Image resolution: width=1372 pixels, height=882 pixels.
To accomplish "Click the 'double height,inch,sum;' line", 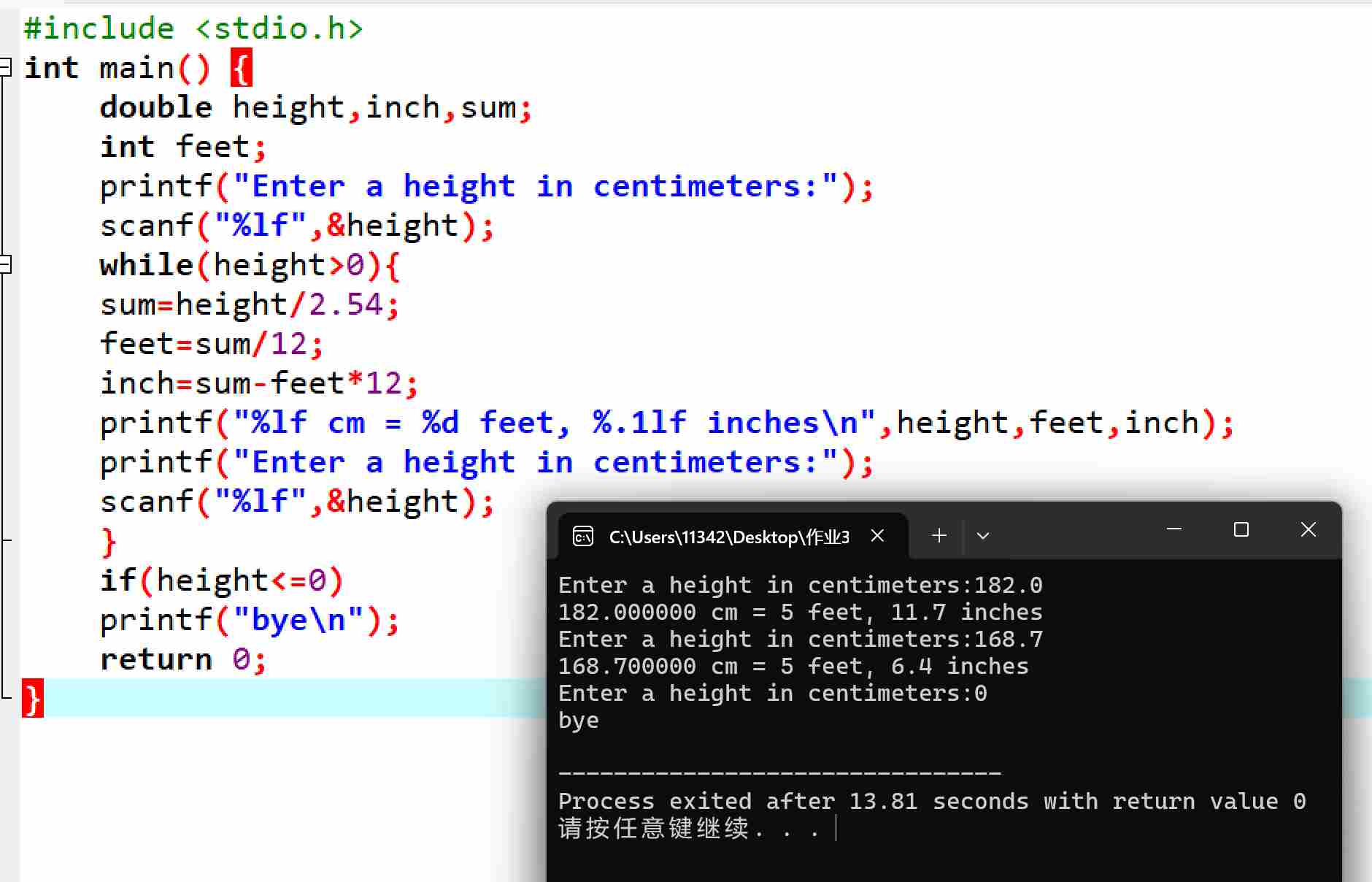I will (x=316, y=107).
